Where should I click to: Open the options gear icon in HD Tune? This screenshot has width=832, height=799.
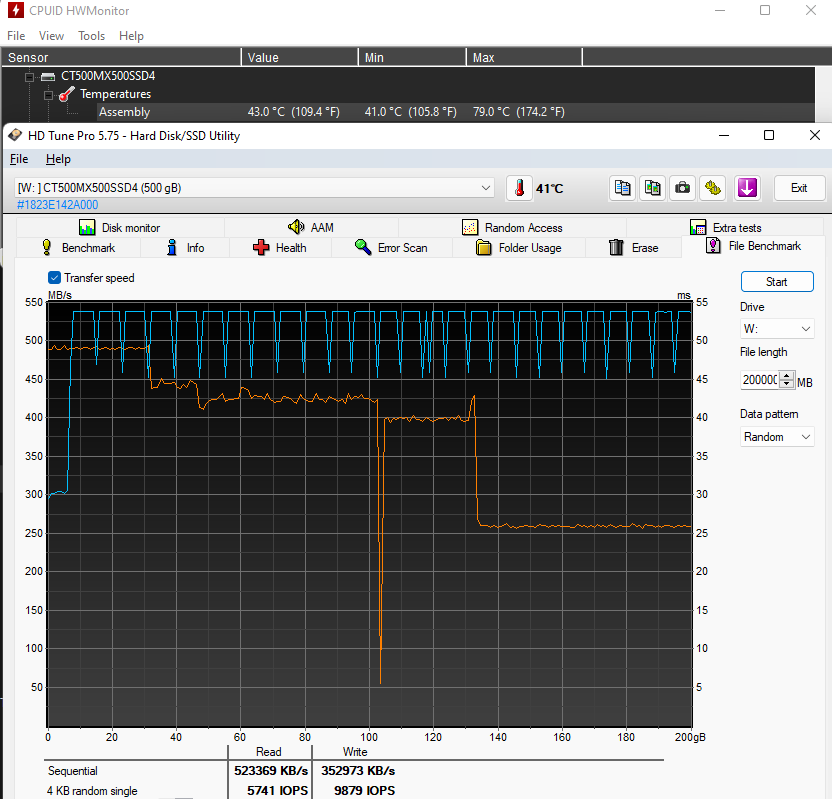point(713,188)
